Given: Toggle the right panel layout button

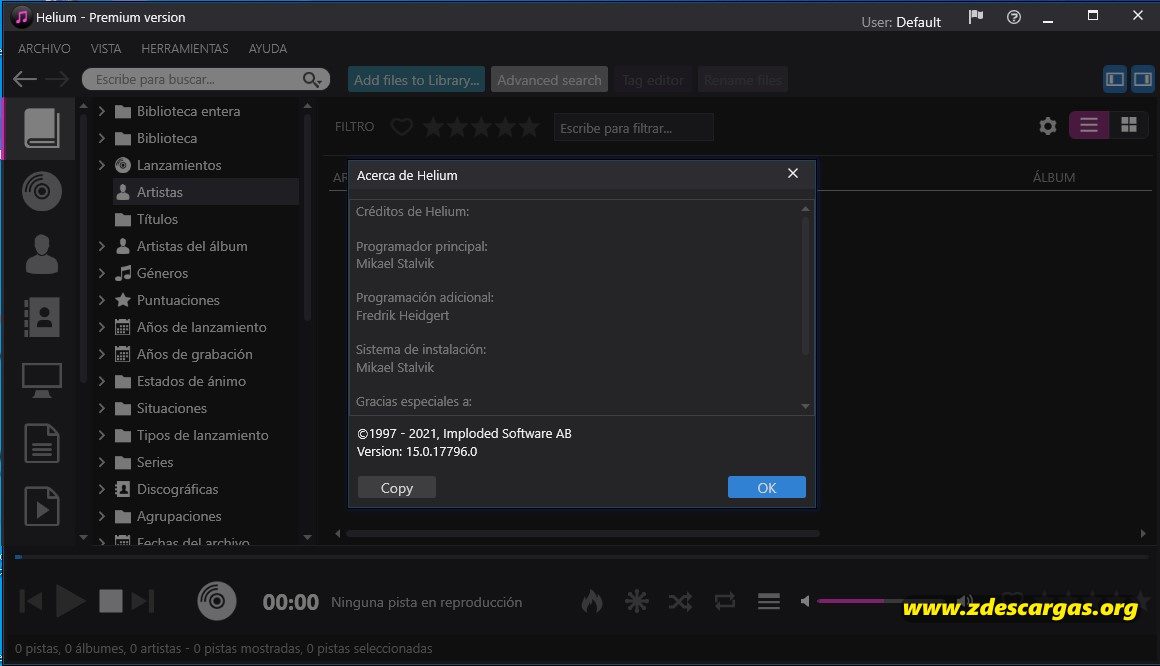Looking at the screenshot, I should 1142,79.
